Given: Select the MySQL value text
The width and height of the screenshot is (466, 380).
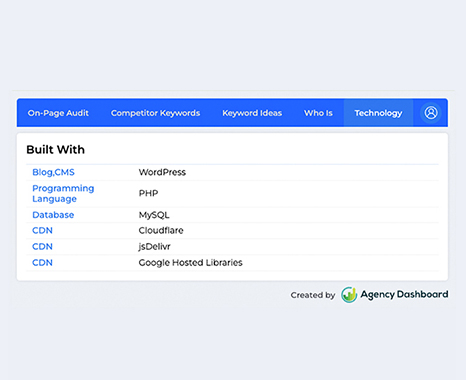Looking at the screenshot, I should [x=154, y=215].
